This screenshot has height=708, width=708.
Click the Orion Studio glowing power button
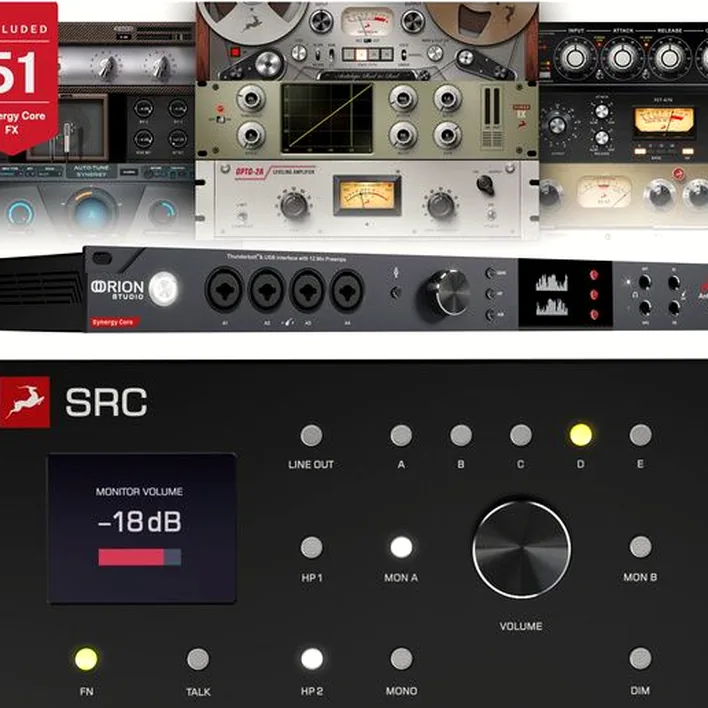[x=163, y=289]
